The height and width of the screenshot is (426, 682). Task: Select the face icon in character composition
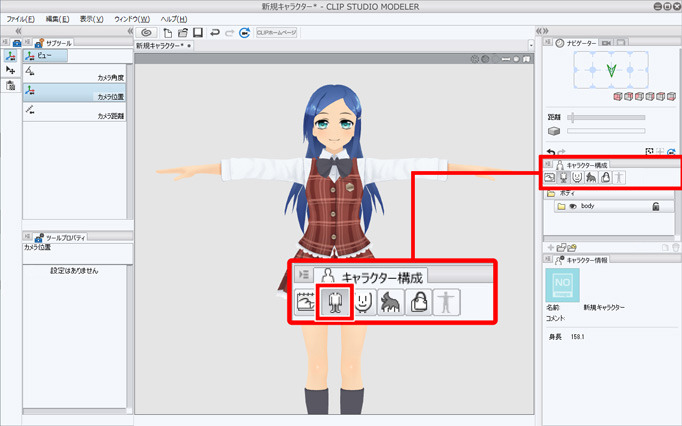578,178
